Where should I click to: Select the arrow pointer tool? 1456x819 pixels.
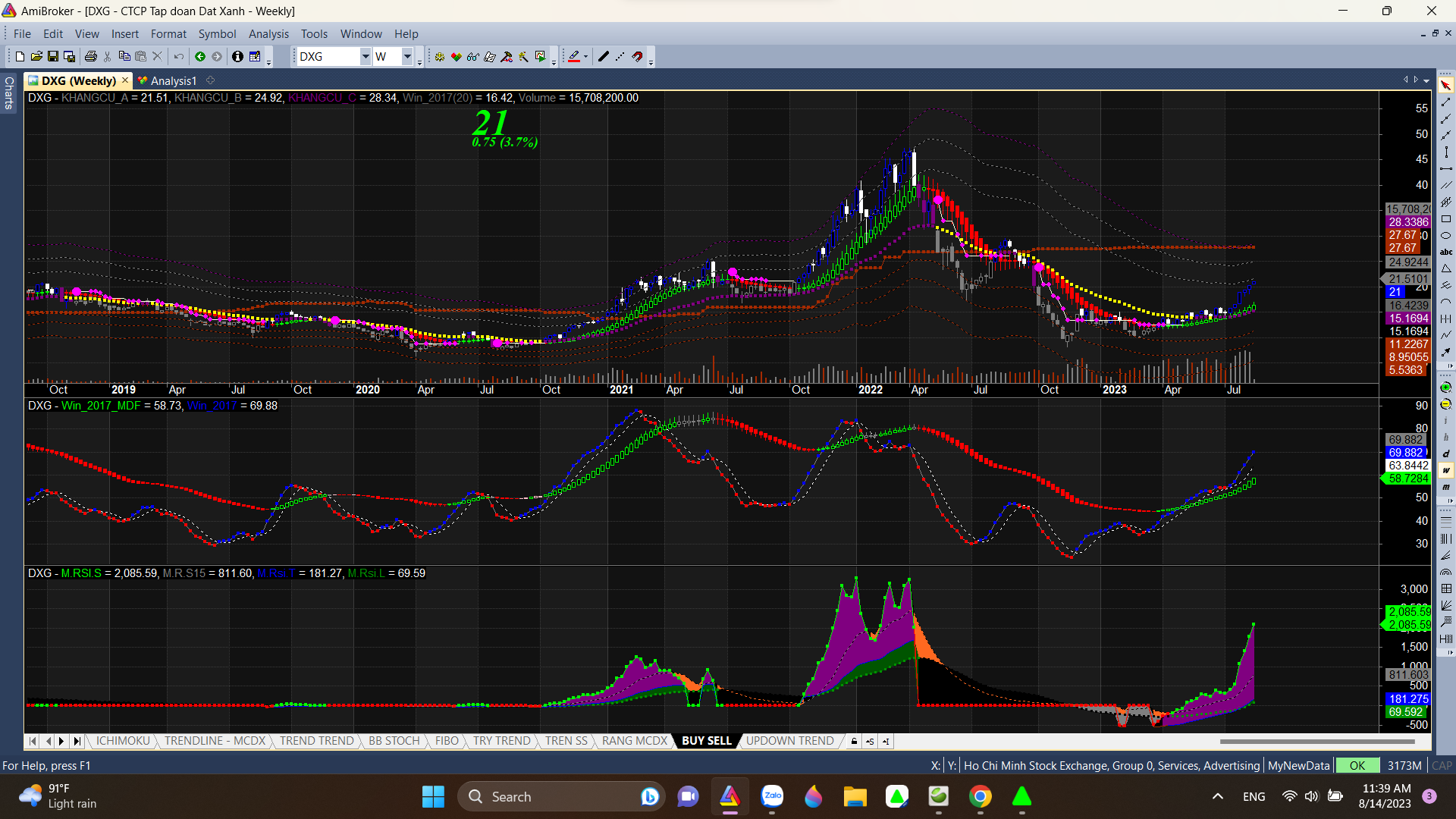pos(1446,85)
